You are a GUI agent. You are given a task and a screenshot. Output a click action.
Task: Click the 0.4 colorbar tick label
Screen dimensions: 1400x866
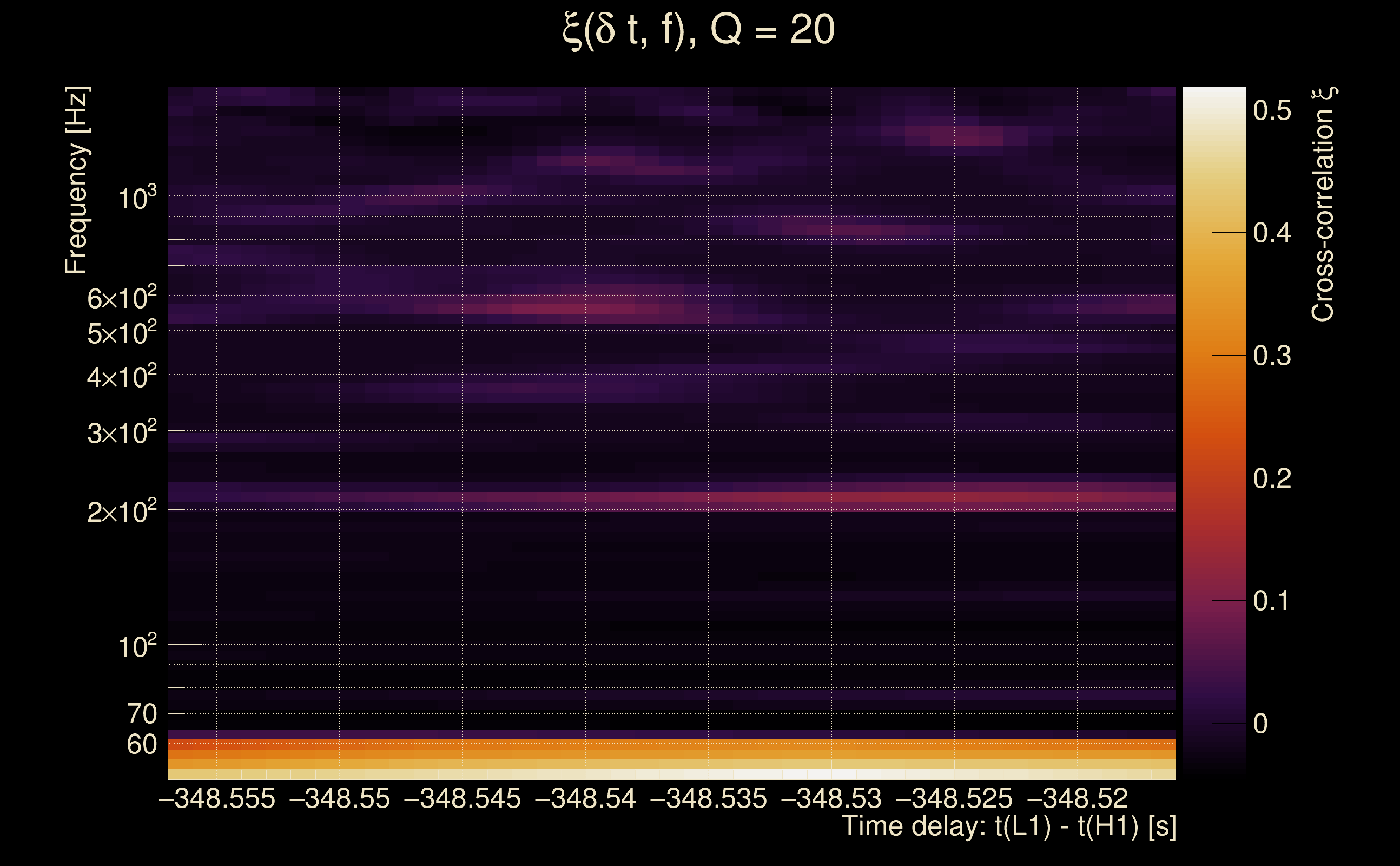tap(1272, 233)
